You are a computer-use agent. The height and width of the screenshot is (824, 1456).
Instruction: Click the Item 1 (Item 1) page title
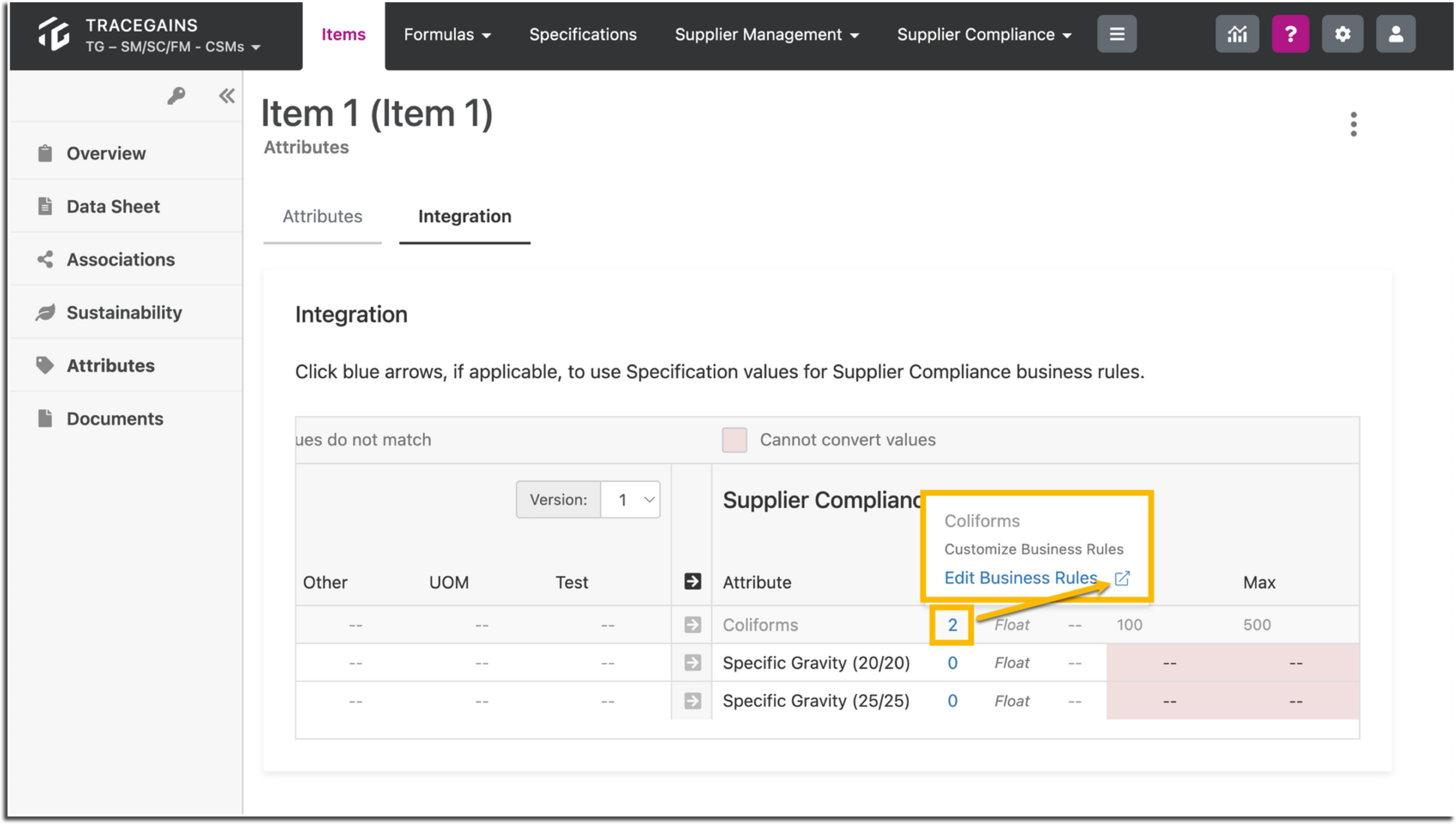pos(376,113)
